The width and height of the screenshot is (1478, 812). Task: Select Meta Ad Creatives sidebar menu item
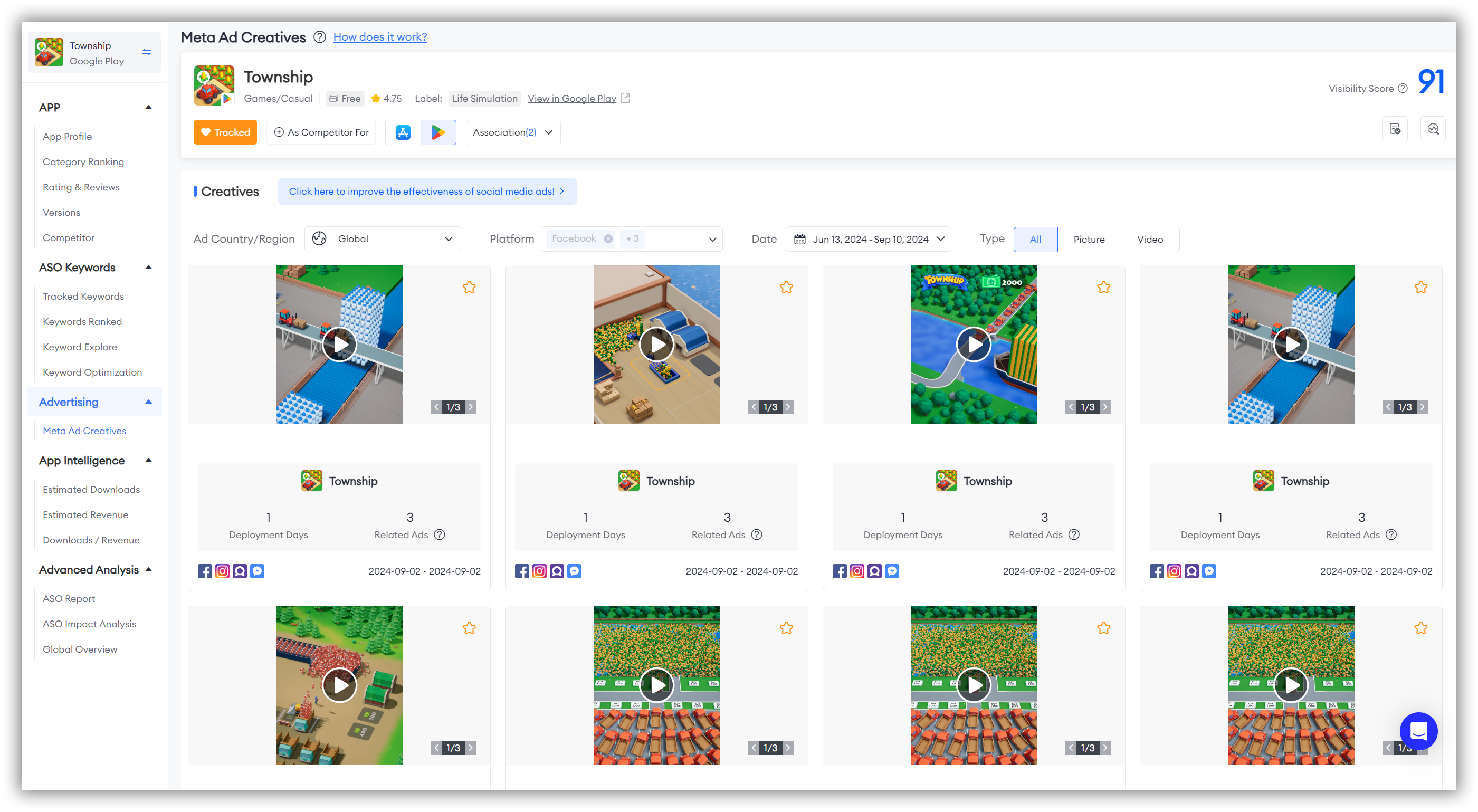[x=83, y=430]
